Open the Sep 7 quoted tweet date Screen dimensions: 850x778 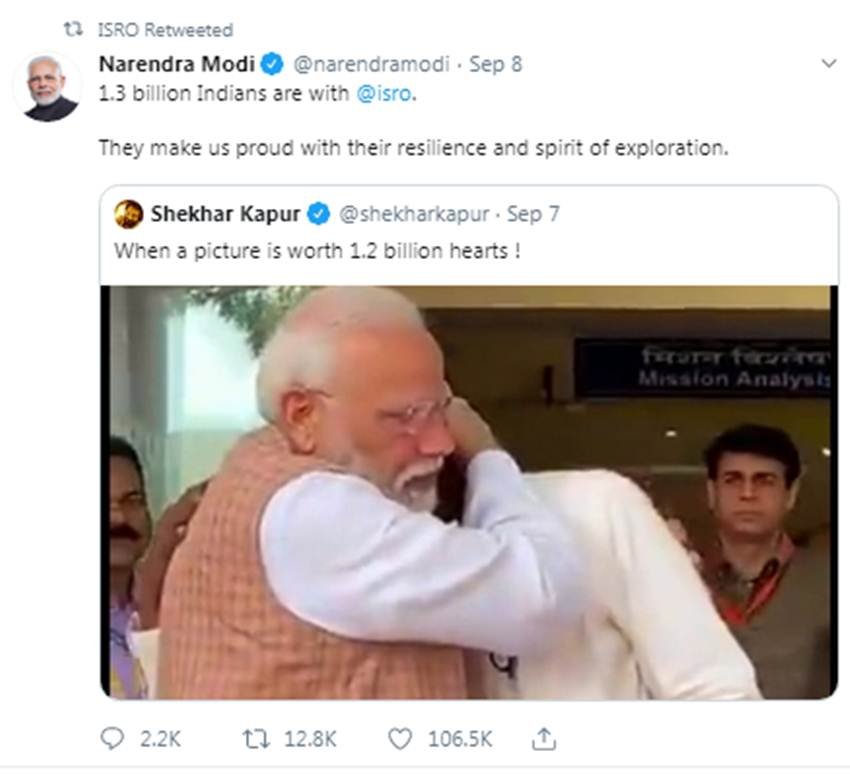tap(534, 213)
